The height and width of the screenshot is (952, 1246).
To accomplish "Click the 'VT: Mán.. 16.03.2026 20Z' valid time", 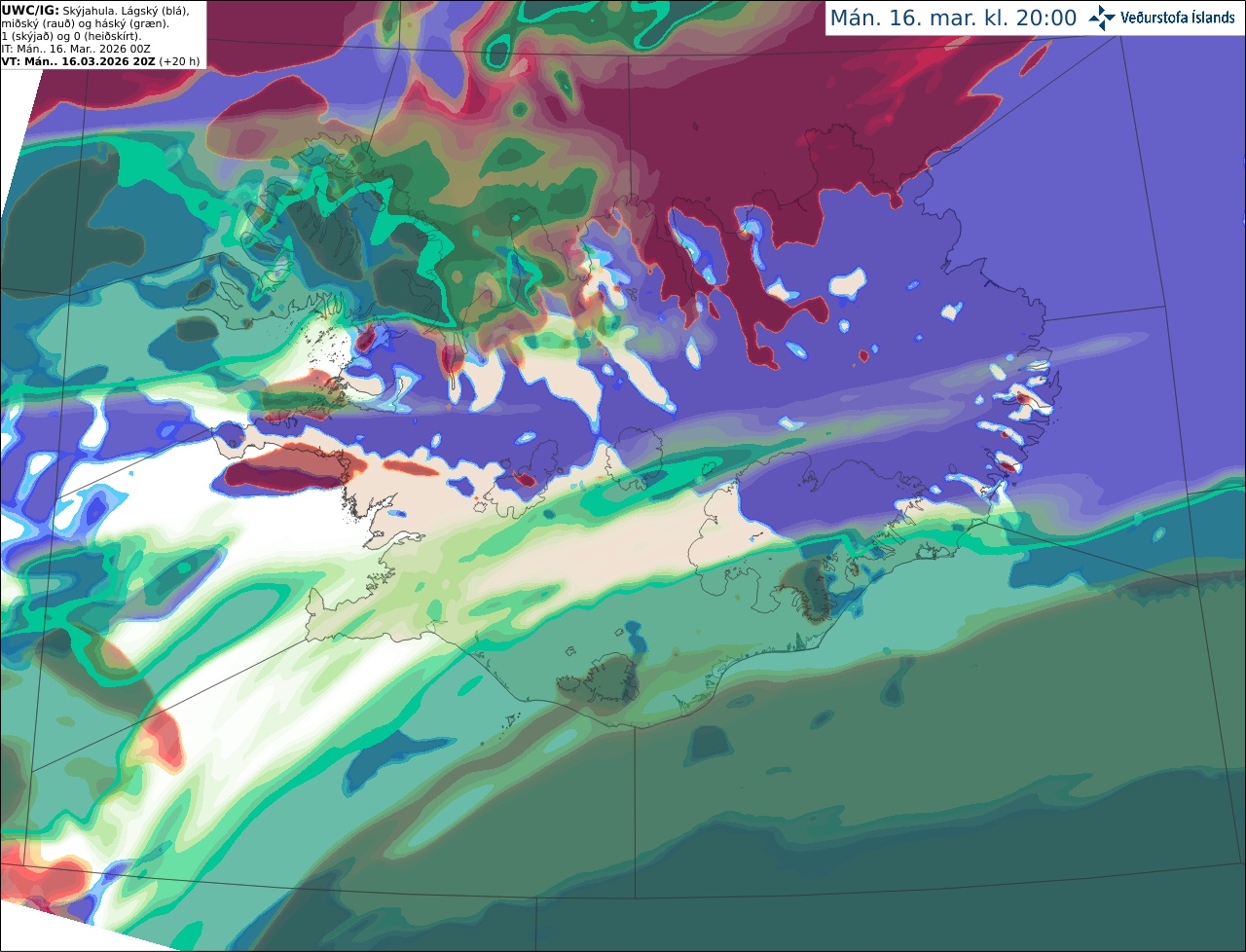I will pos(79,61).
